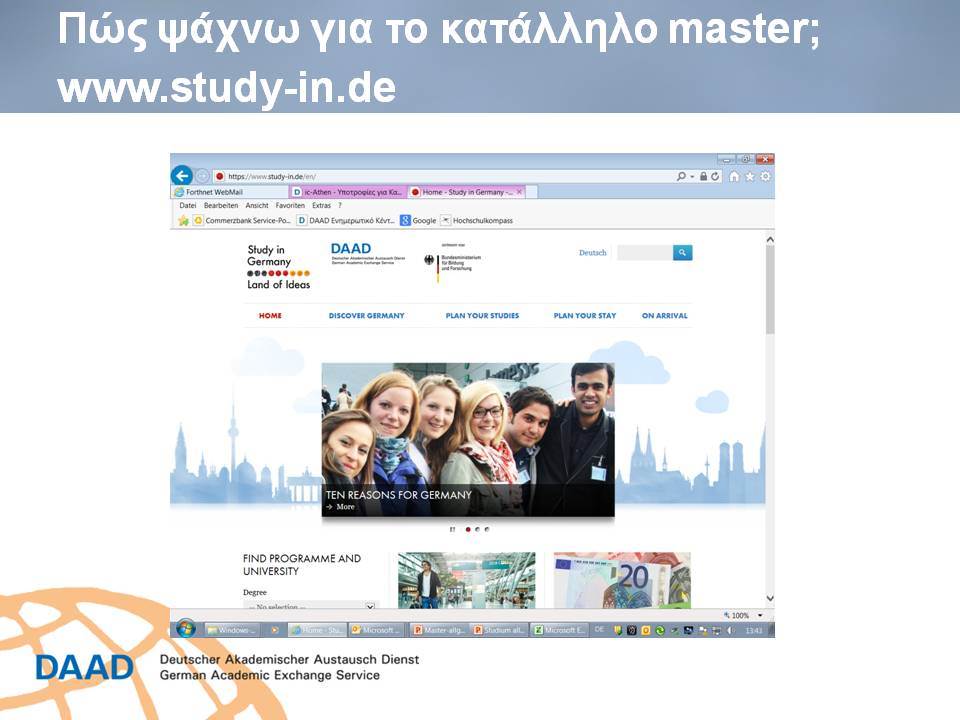
Task: Open the Datei menu
Action: click(188, 206)
